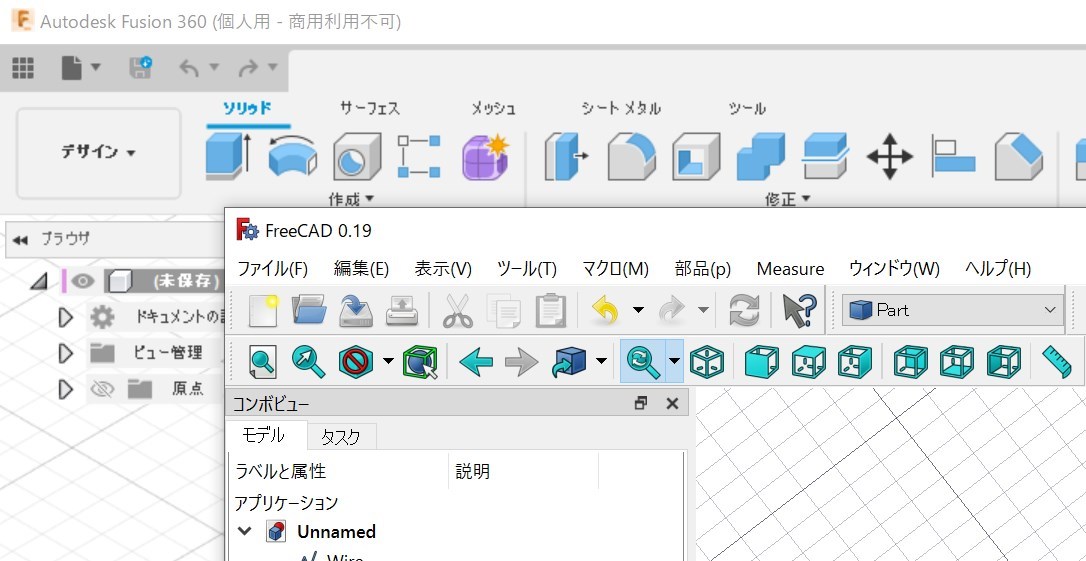Viewport: 1086px width, 561px height.
Task: Select the Shell tool in Fusion 360
Action: tap(696, 157)
